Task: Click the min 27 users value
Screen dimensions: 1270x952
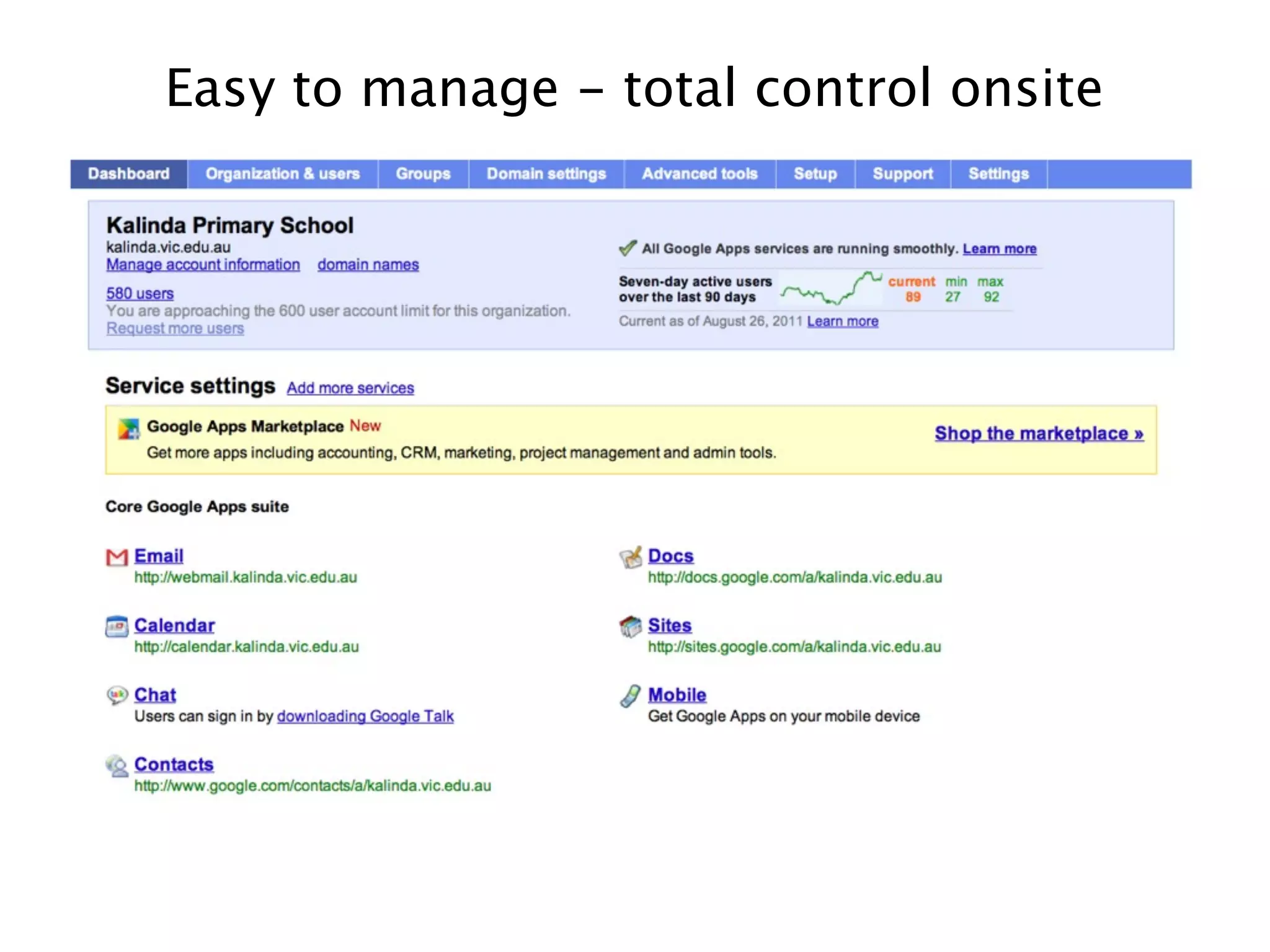Action: click(953, 297)
